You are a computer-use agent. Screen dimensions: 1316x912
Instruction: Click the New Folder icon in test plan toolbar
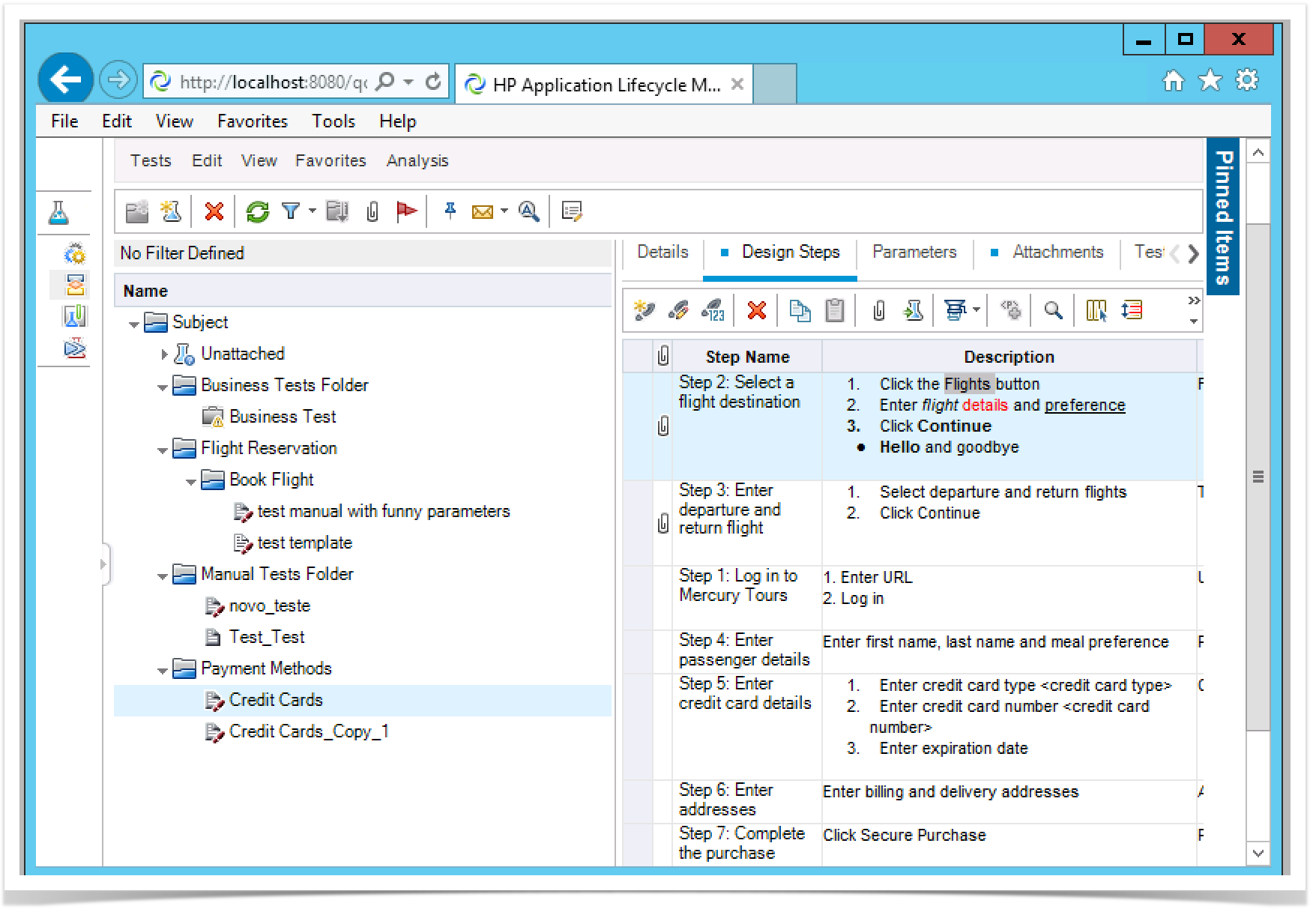(136, 212)
